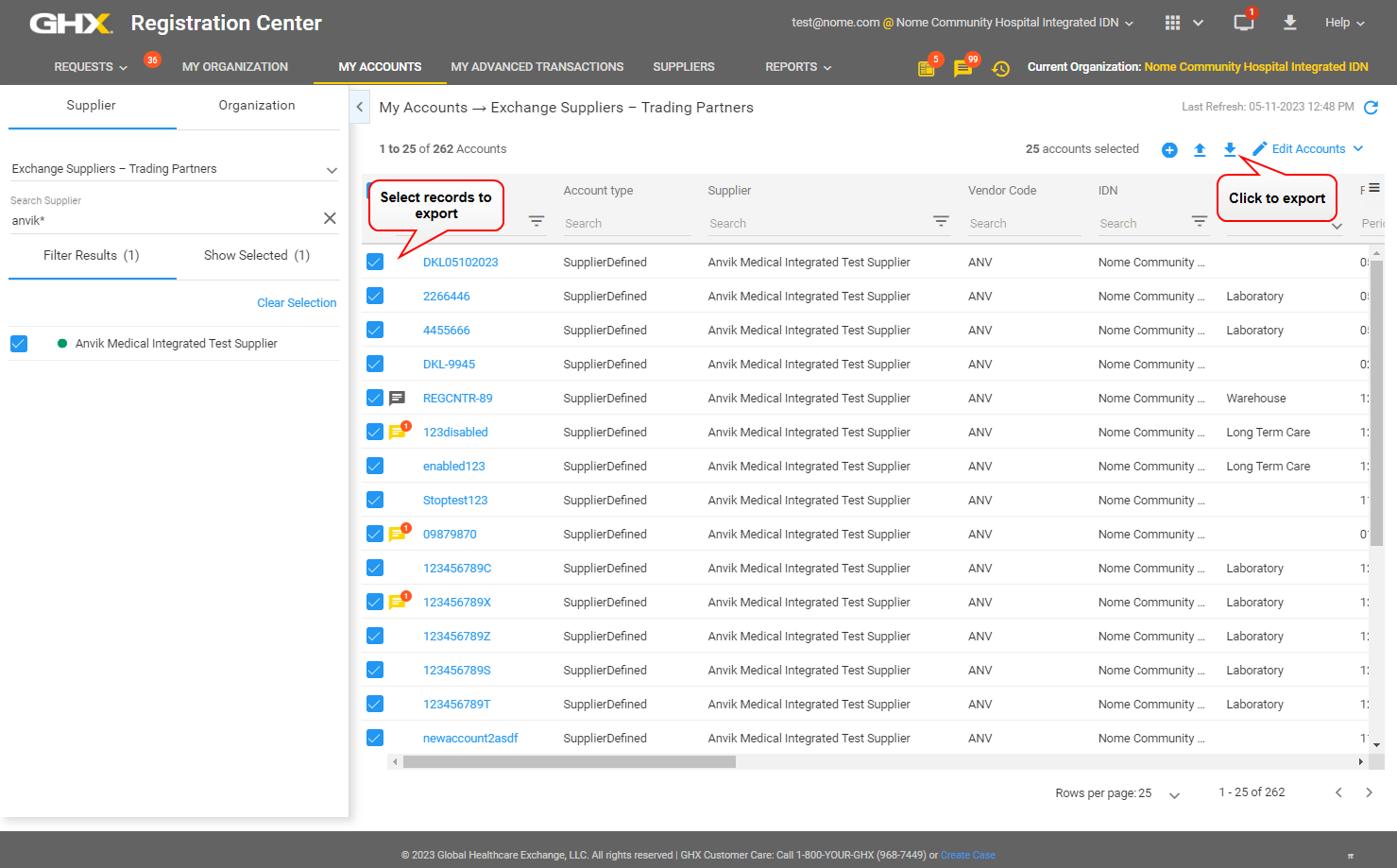Open the message icon on 123disabled row
The height and width of the screenshot is (868, 1397).
click(x=398, y=433)
